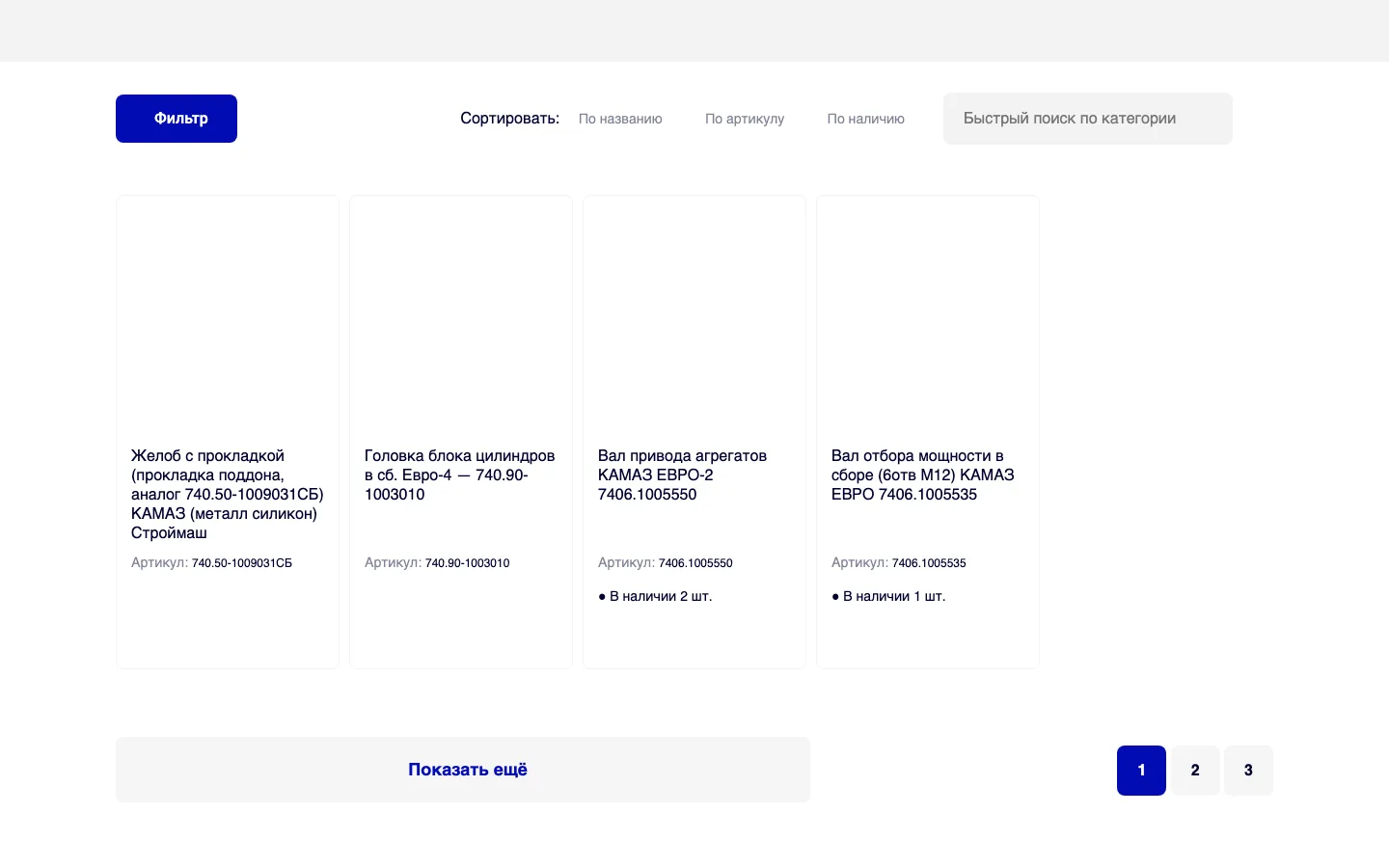Open product Вал привода агрегатов title
This screenshot has height=868, width=1389.
click(682, 475)
